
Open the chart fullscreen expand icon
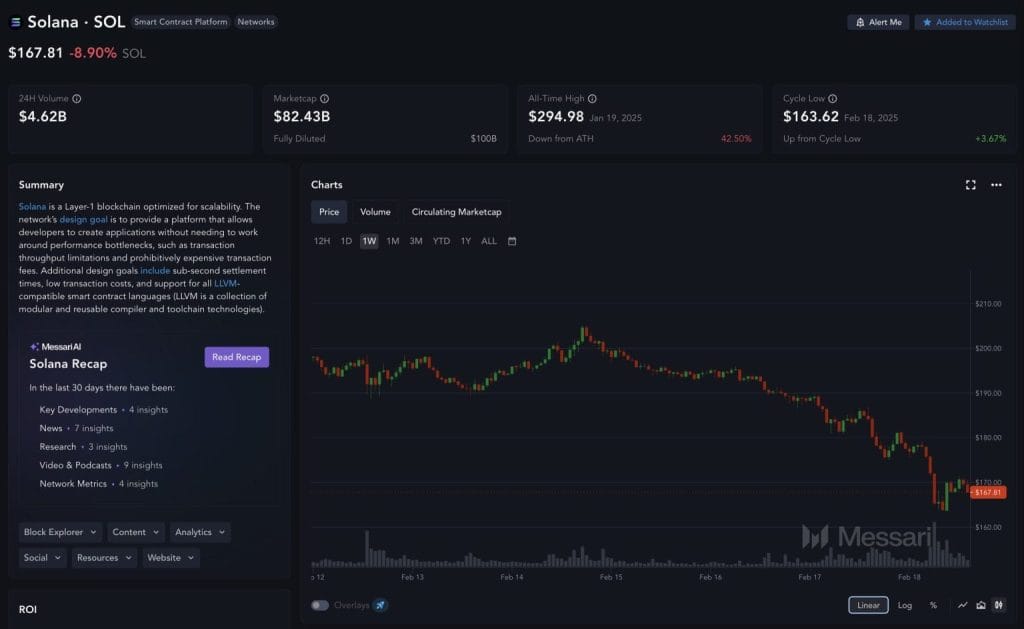click(970, 185)
